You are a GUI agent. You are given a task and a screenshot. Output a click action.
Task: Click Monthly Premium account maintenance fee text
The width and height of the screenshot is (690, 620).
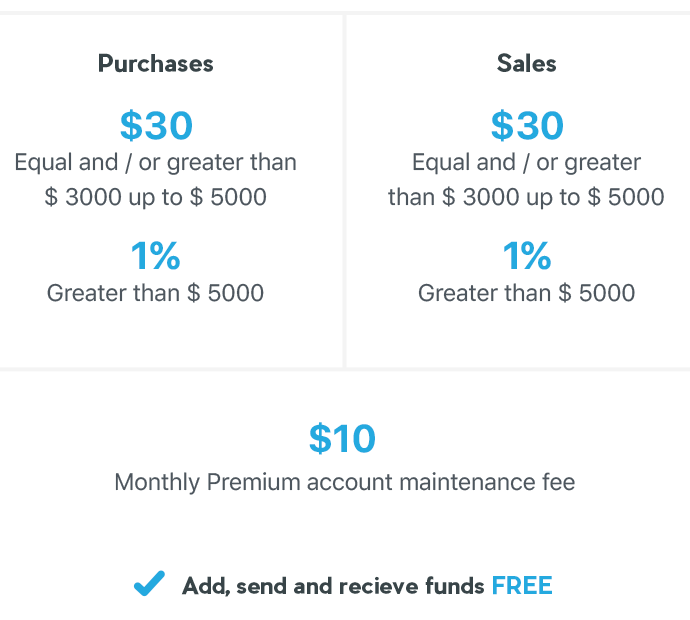pyautogui.click(x=345, y=482)
